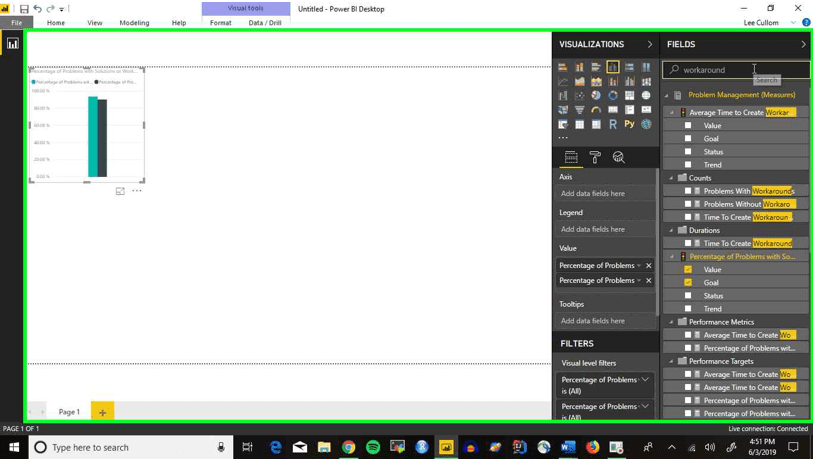Viewport: 814px width, 459px height.
Task: Switch to the Home ribbon tab
Action: tap(56, 23)
